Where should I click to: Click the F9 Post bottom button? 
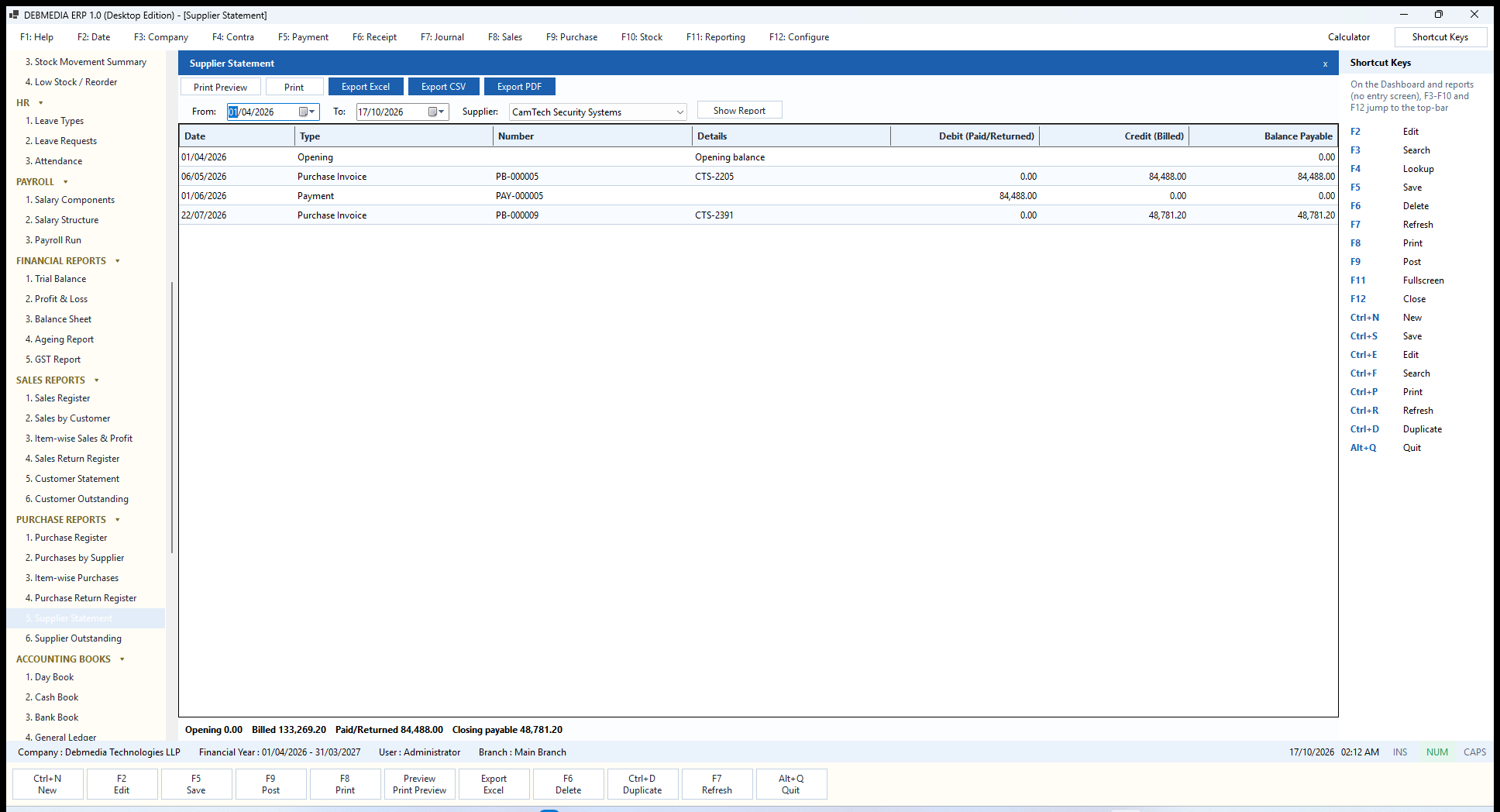270,784
